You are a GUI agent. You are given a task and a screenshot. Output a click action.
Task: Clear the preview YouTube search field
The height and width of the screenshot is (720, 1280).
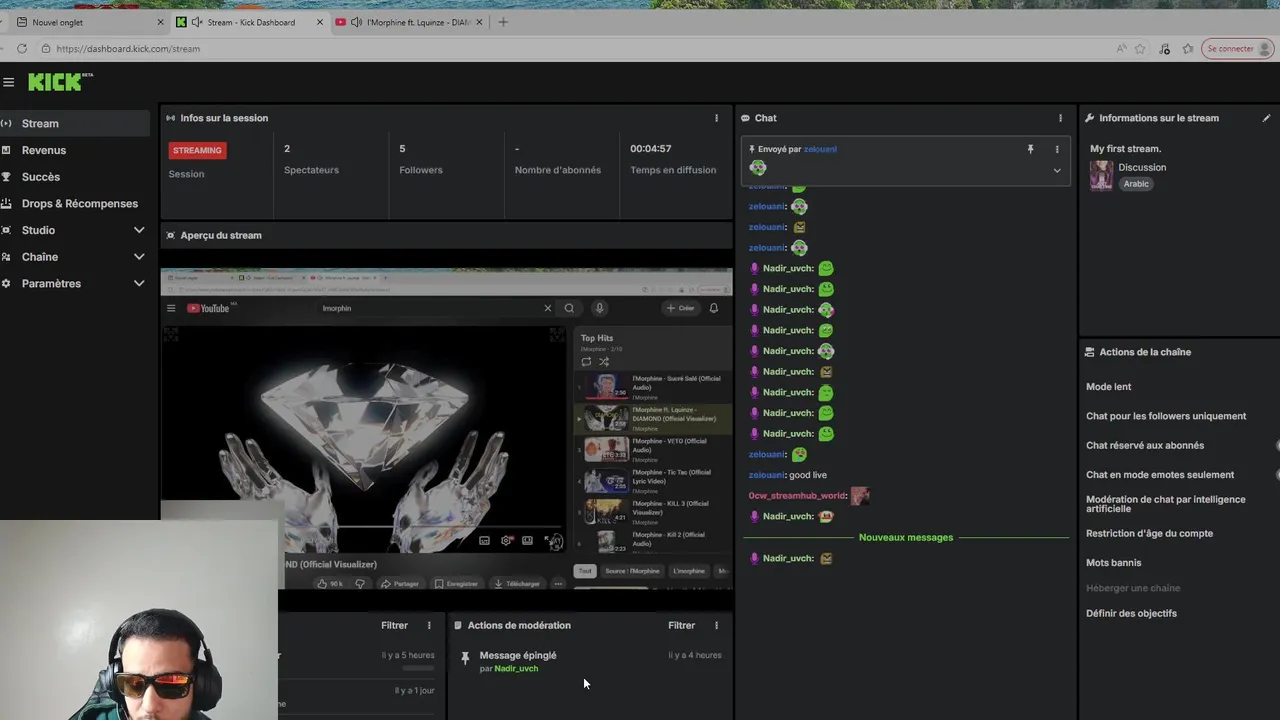pyautogui.click(x=547, y=308)
